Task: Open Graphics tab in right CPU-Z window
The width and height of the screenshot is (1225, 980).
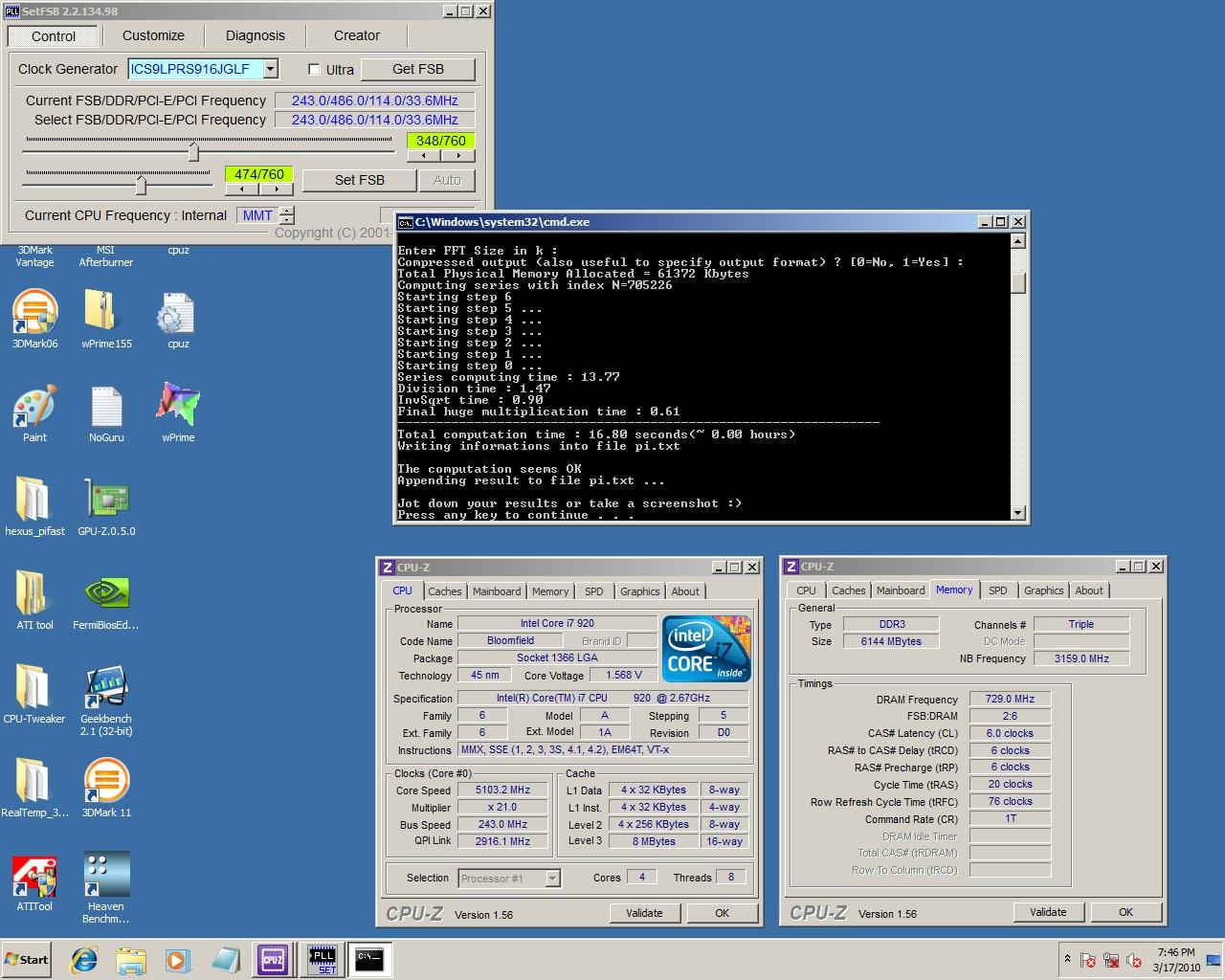Action: [x=1043, y=590]
